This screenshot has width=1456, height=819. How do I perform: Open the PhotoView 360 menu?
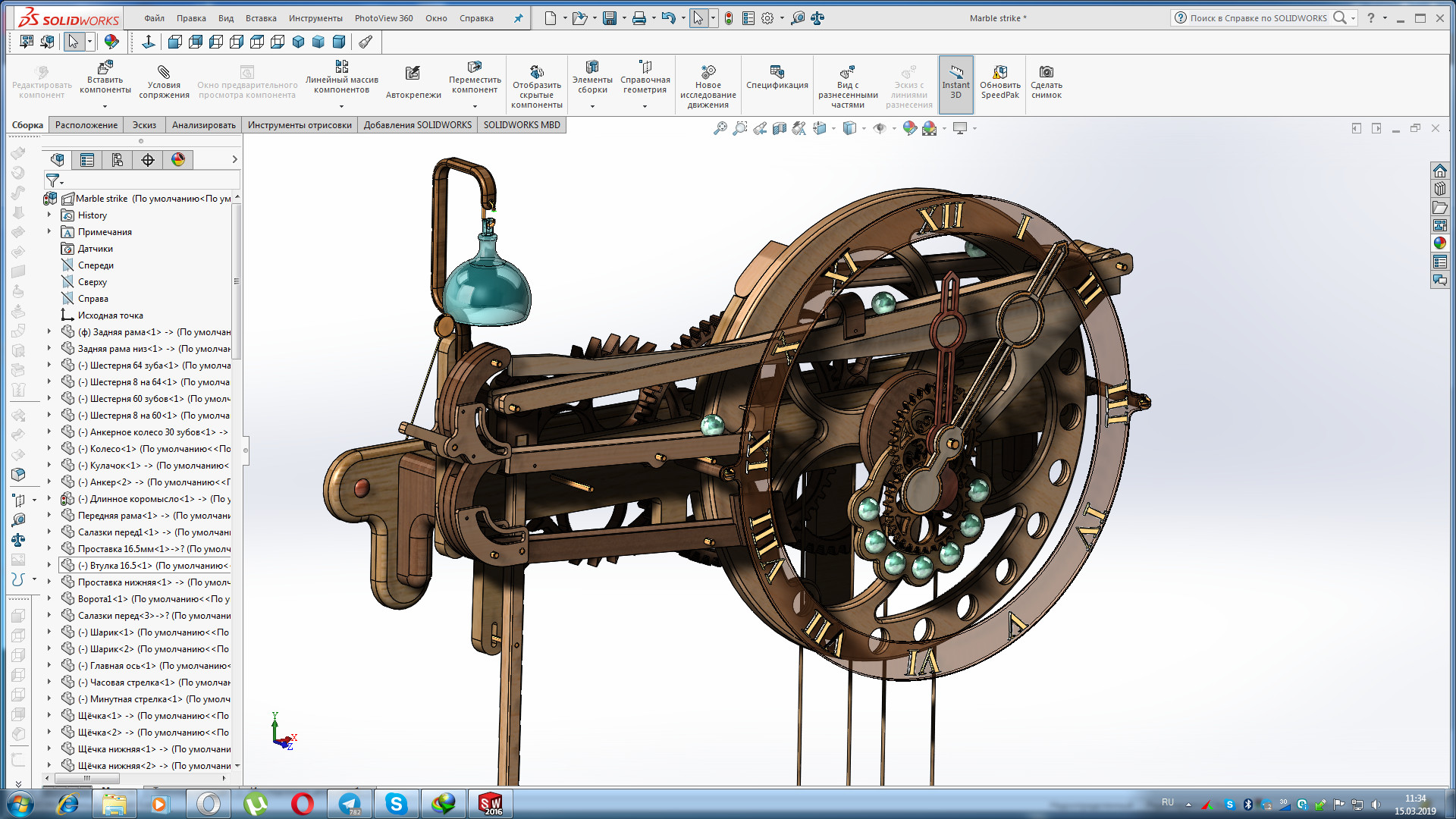(x=384, y=18)
